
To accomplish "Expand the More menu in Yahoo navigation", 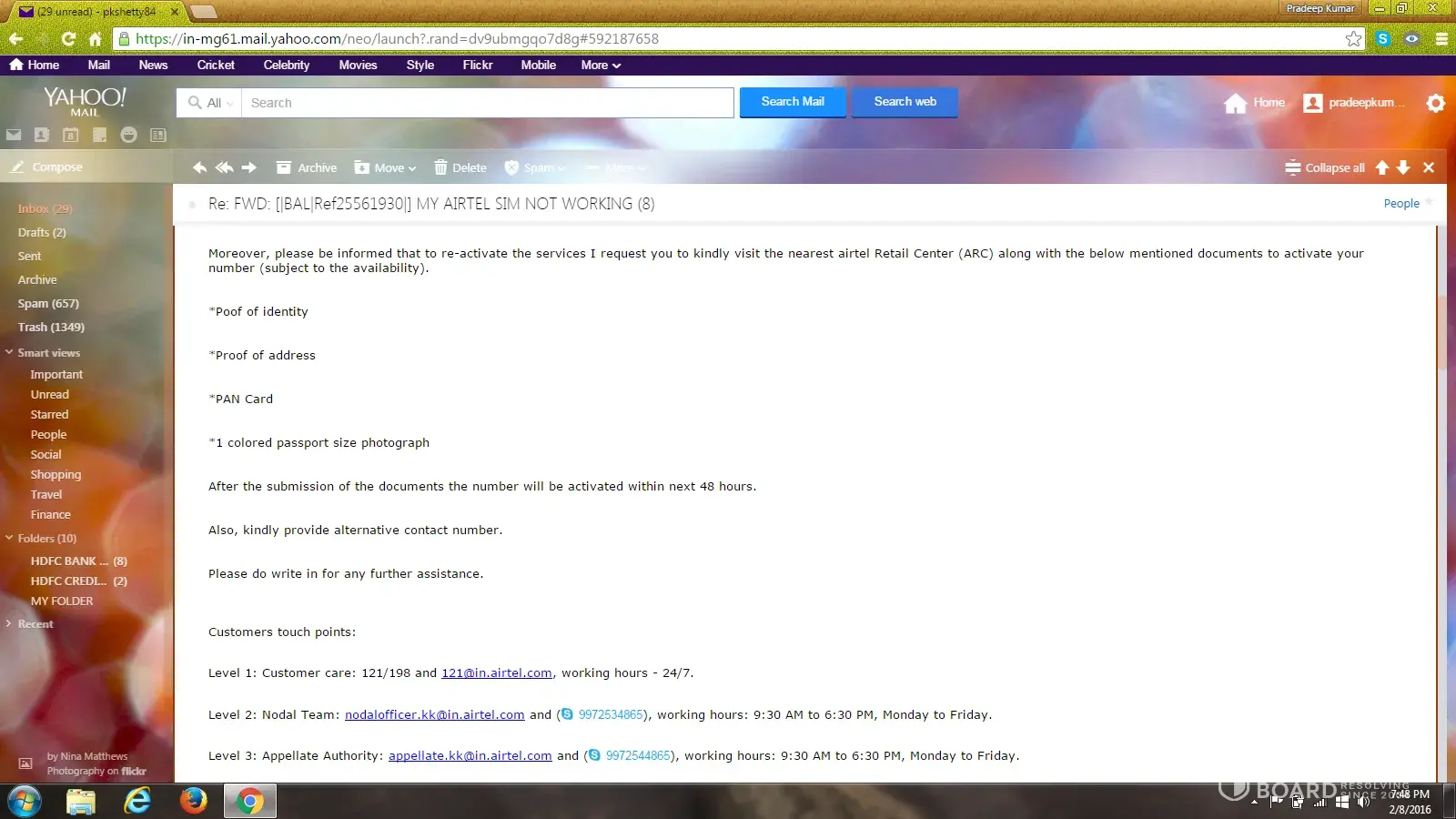I will coord(601,66).
